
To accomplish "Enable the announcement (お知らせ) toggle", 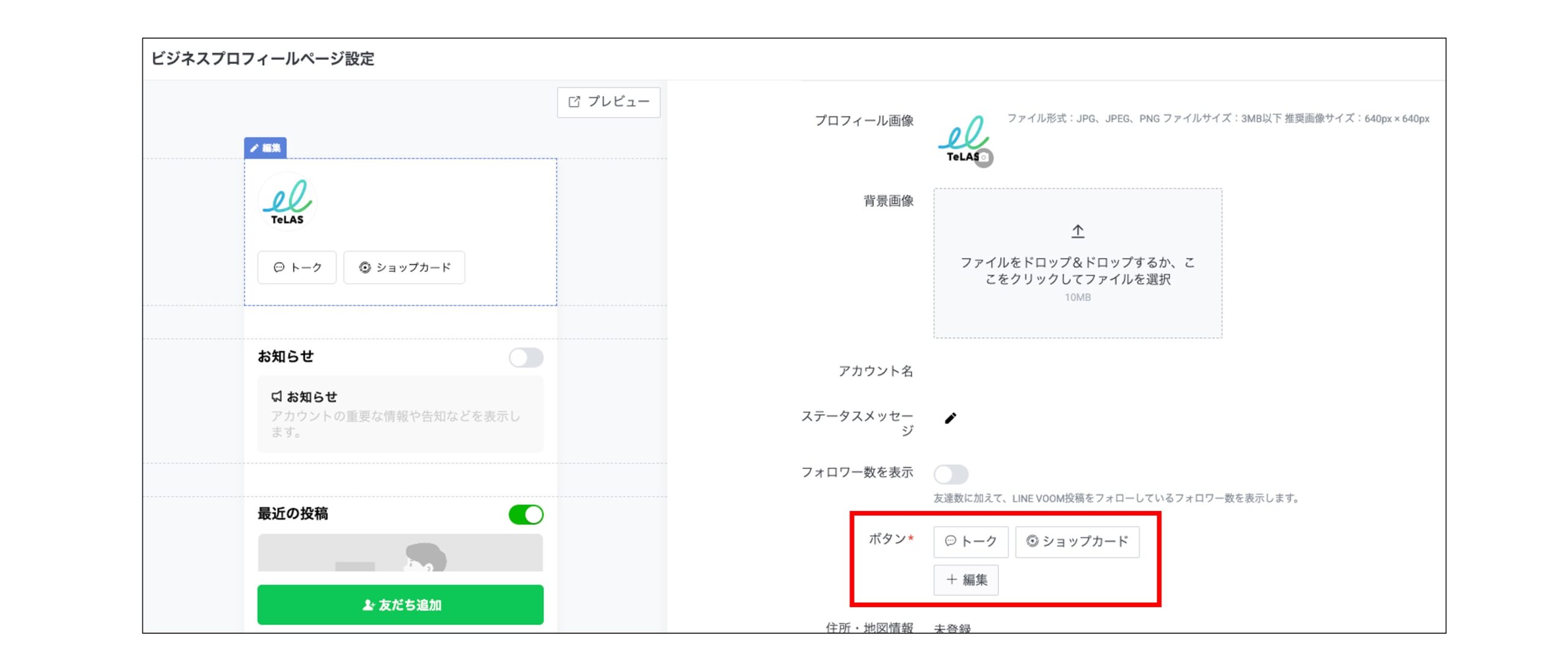I will tap(526, 358).
